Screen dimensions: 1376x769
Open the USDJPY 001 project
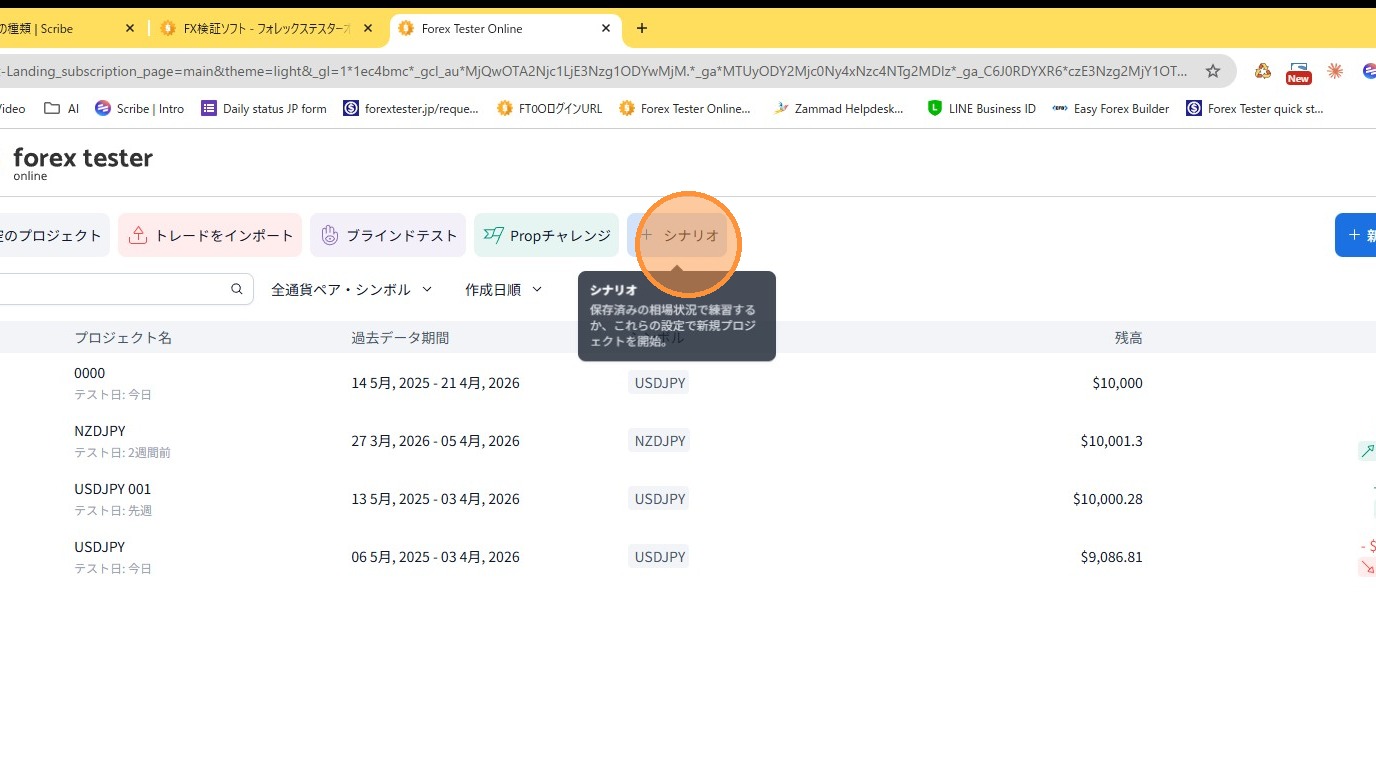click(x=113, y=489)
